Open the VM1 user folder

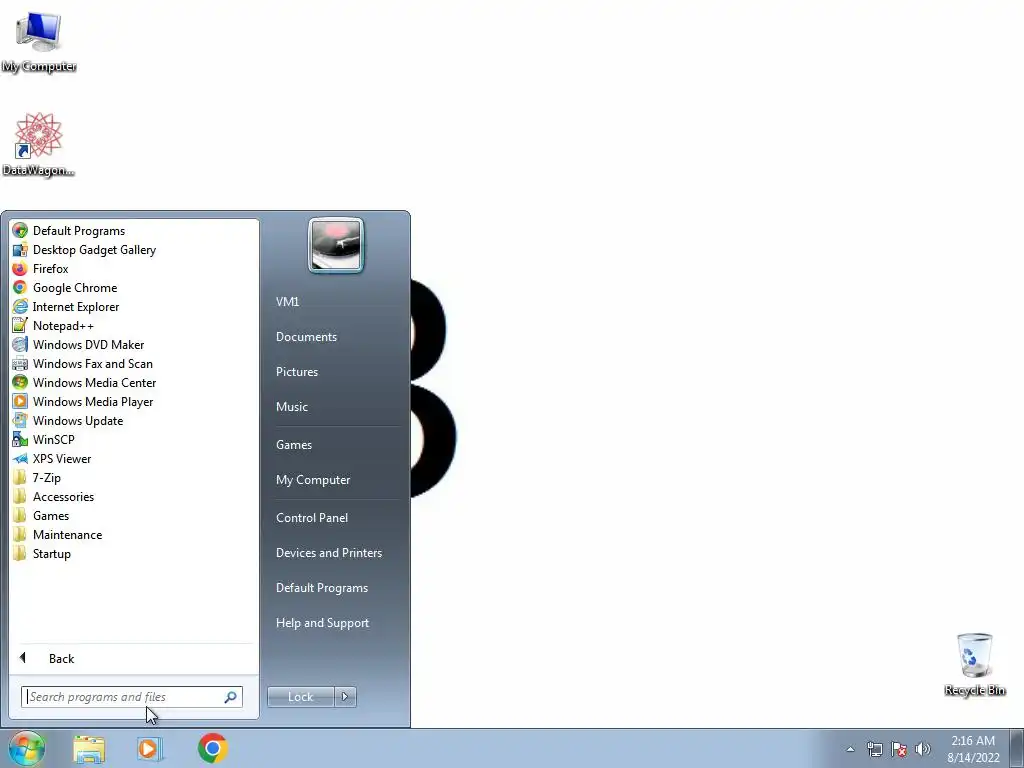[287, 302]
